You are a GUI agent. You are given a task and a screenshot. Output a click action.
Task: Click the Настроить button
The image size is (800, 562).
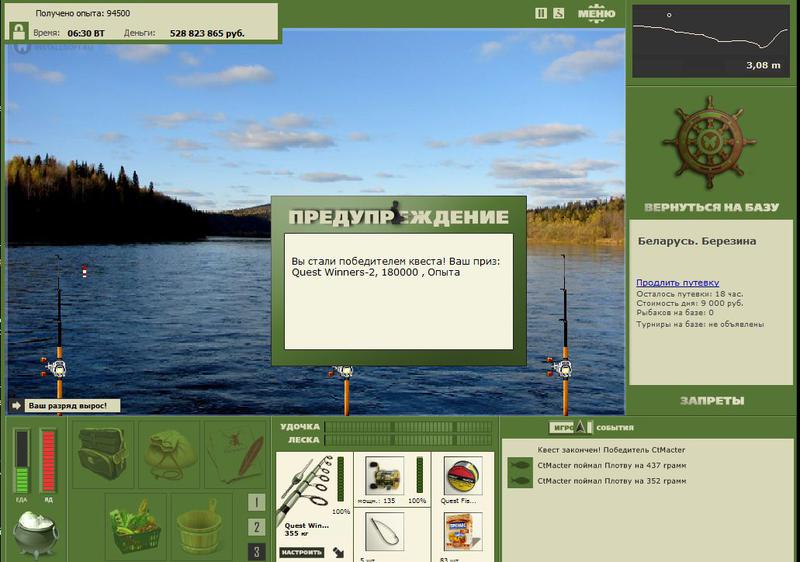(302, 552)
